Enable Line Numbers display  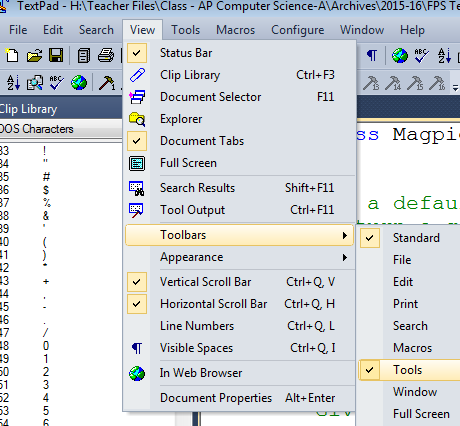(240, 326)
